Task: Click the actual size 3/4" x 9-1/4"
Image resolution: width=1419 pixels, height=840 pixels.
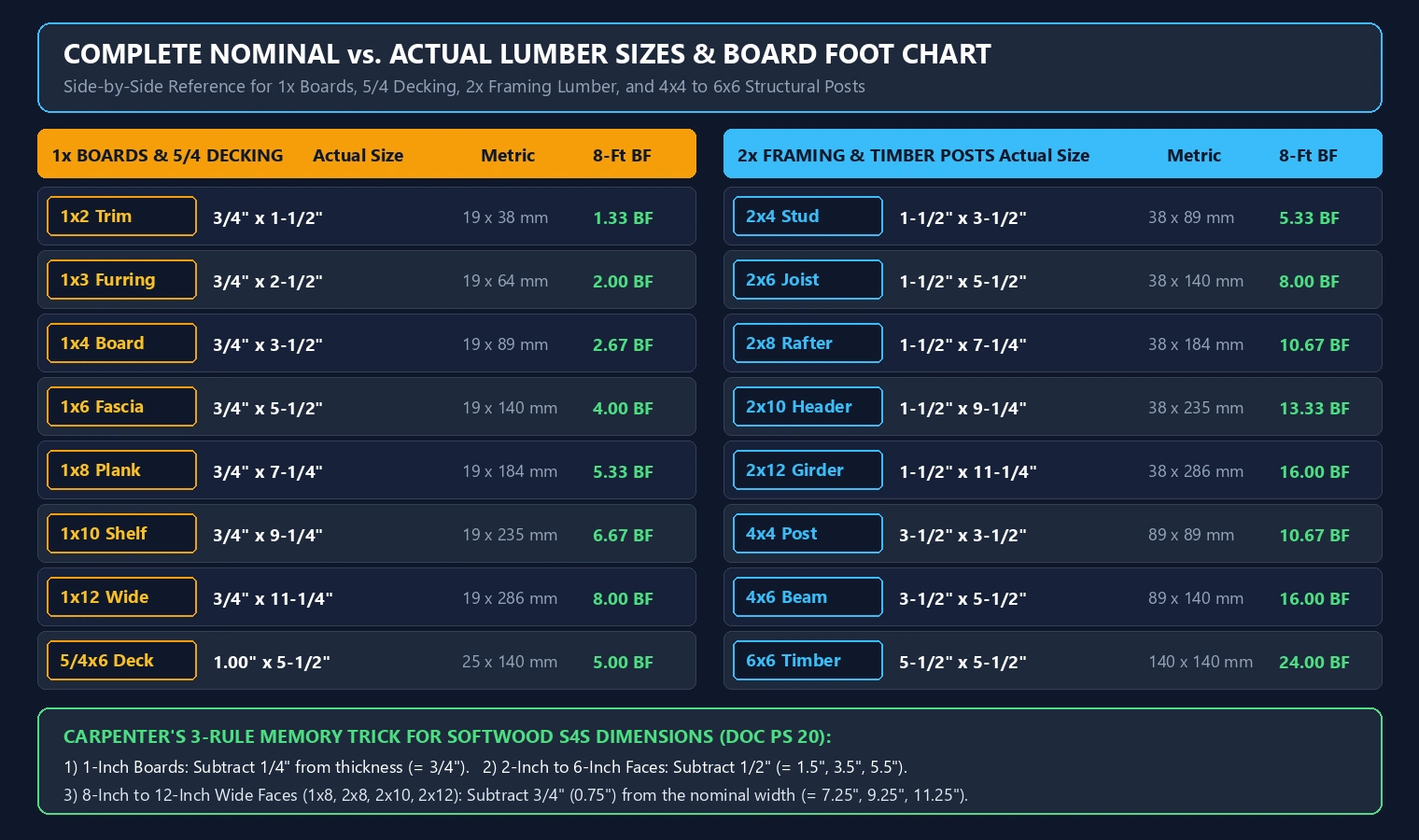Action: point(268,535)
